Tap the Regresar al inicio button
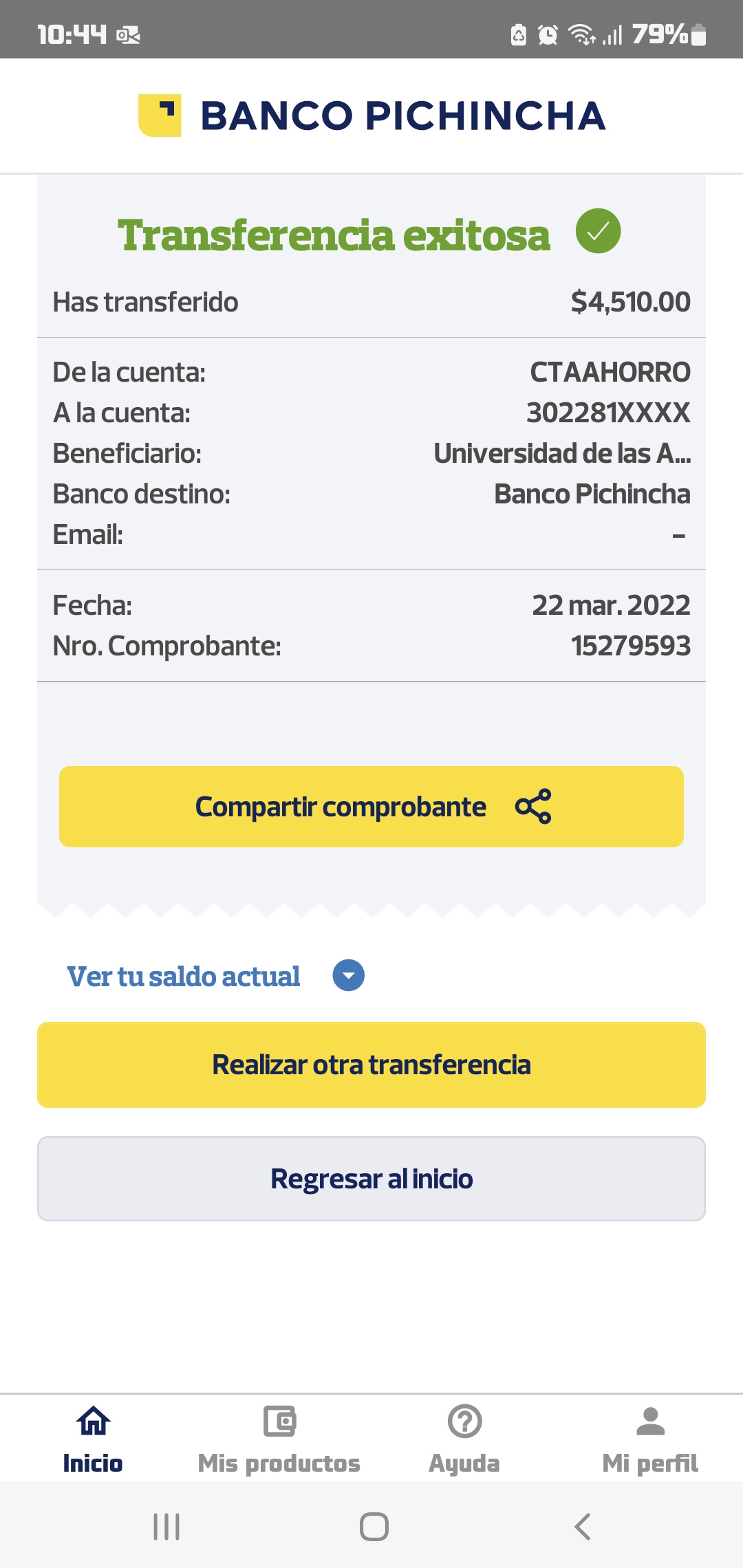743x1568 pixels. pyautogui.click(x=371, y=1179)
